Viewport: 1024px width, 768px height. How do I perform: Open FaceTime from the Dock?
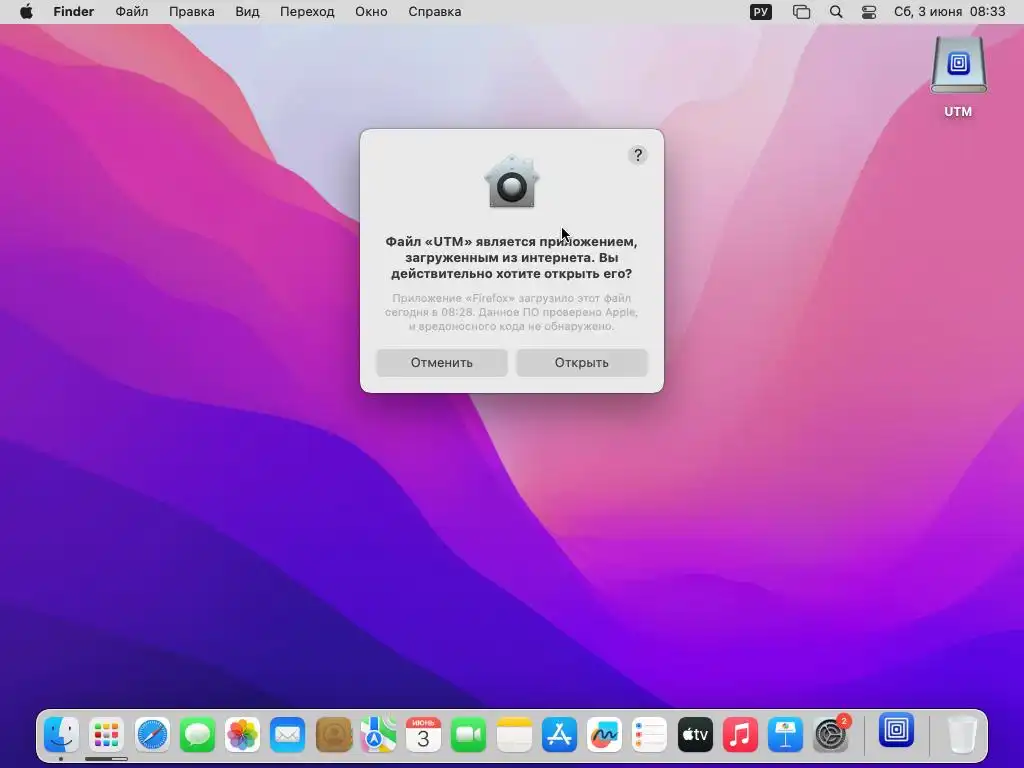(468, 735)
